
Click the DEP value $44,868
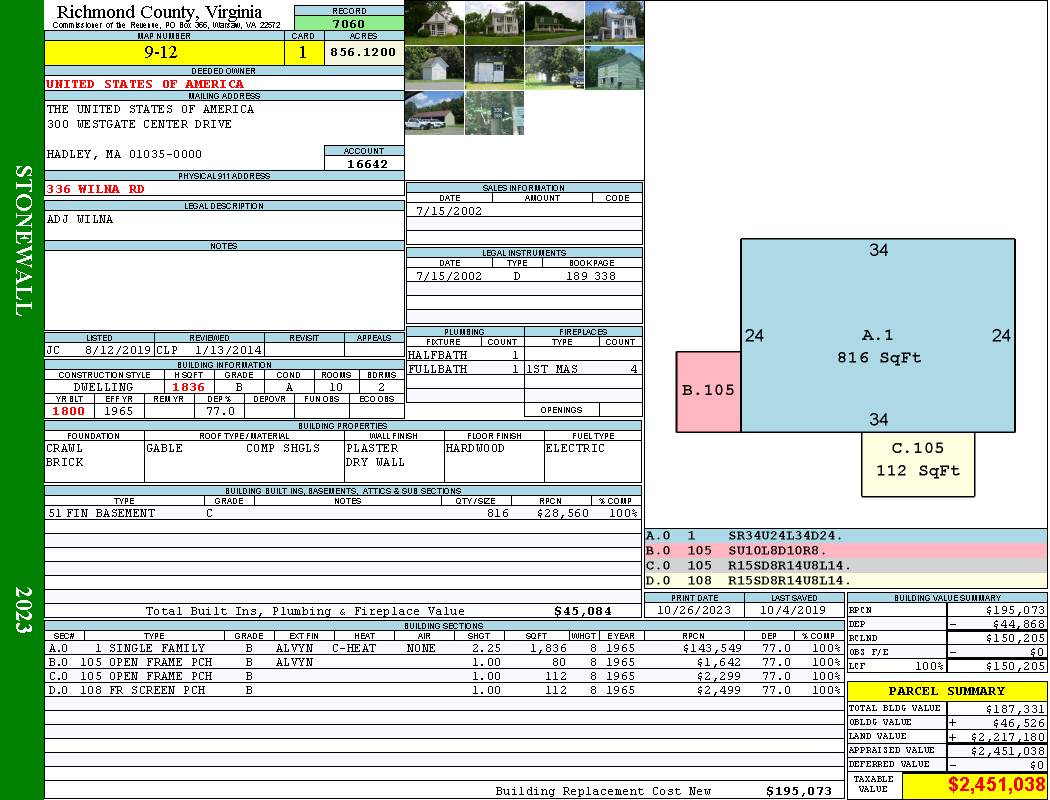point(1019,625)
